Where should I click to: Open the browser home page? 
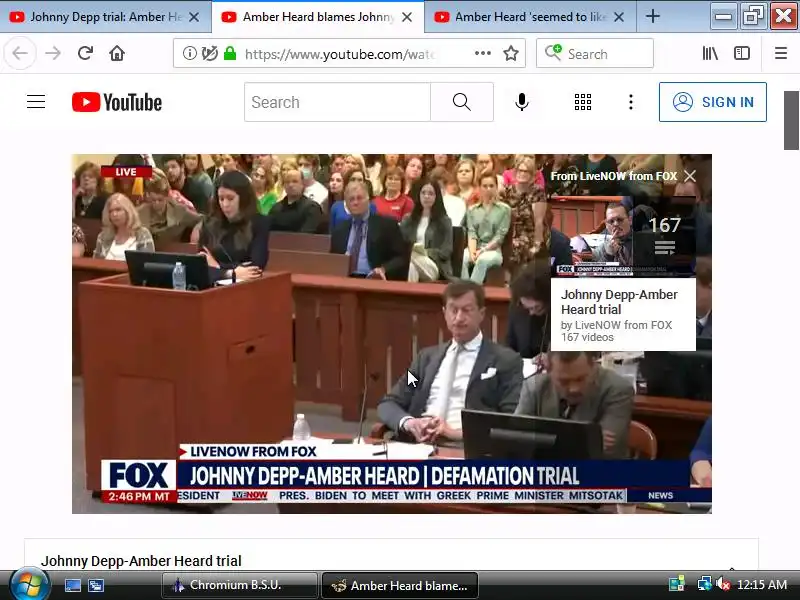click(x=117, y=53)
